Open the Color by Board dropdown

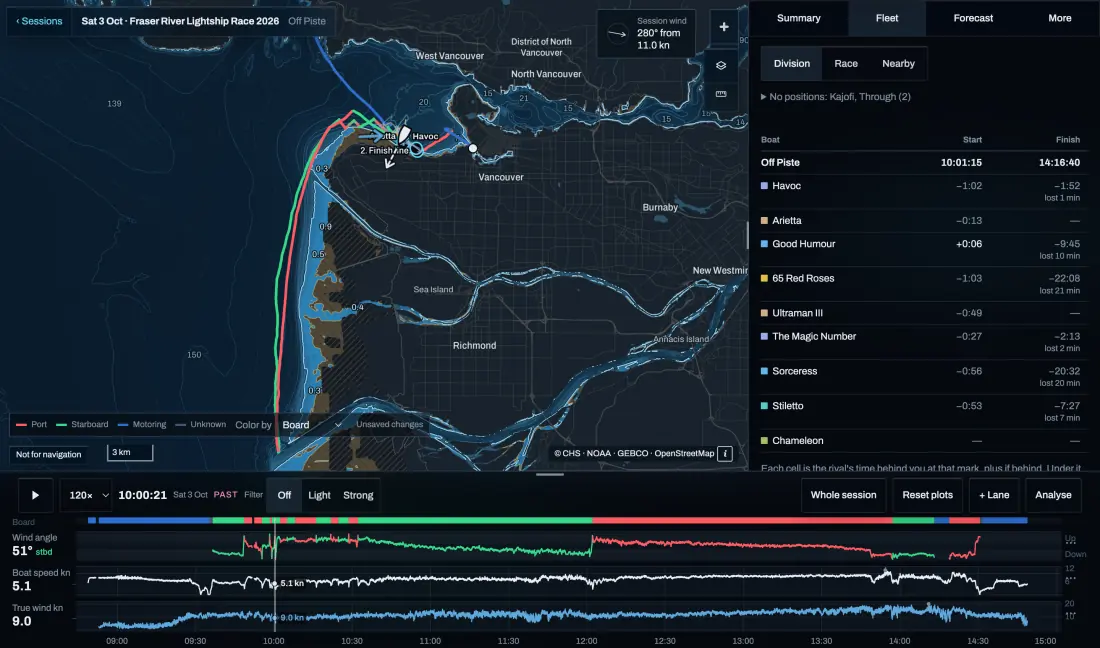pos(311,425)
